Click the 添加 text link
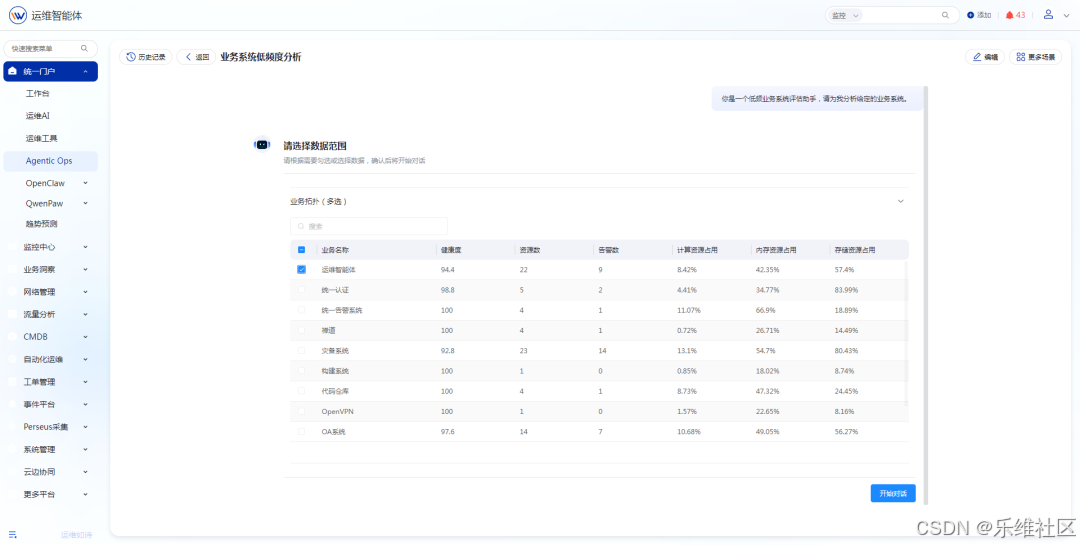This screenshot has width=1080, height=545. pos(984,15)
